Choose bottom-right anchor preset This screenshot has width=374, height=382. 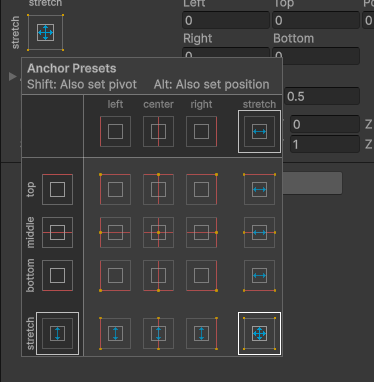point(201,275)
